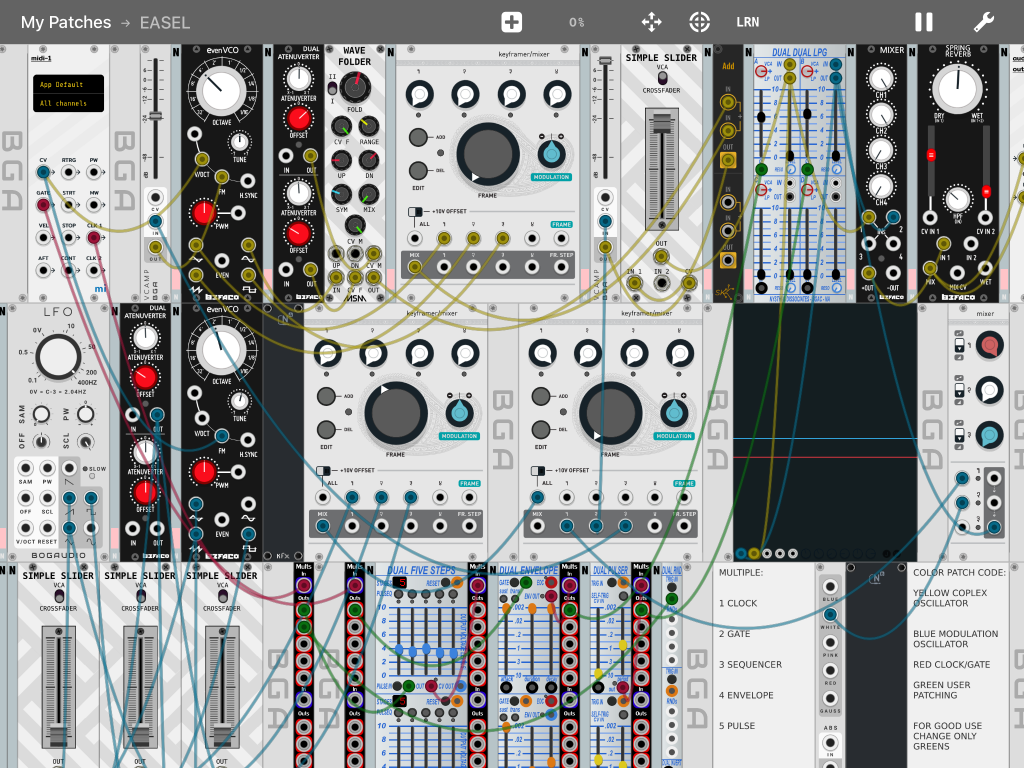Adjust the large LFO frequency knob
Screen dimensions: 1024x768
58,357
